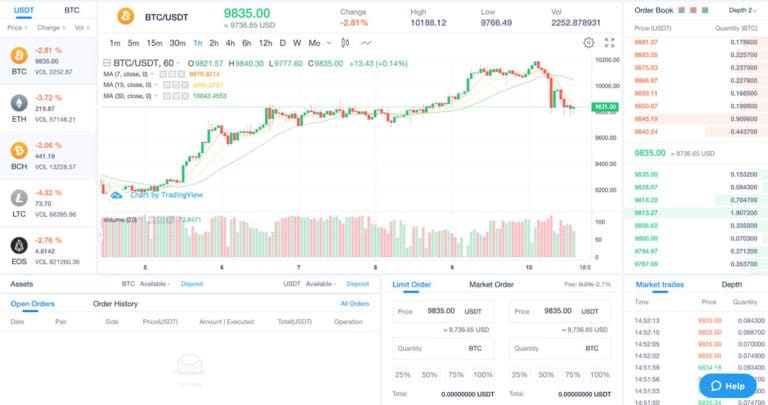This screenshot has height=405, width=768.
Task: Open the chart settings gear icon
Action: [589, 43]
